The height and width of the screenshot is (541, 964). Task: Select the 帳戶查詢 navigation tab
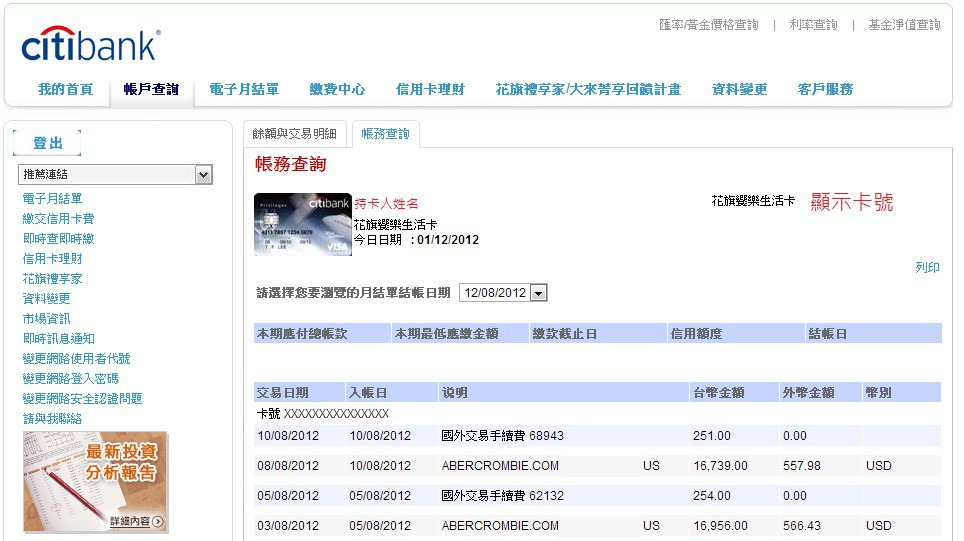tap(151, 89)
